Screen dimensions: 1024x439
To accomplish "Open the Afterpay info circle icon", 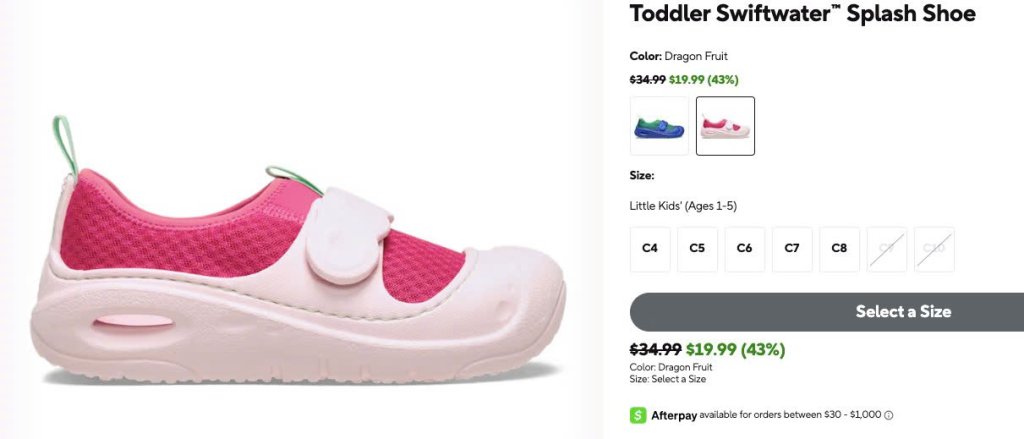I will coord(888,415).
